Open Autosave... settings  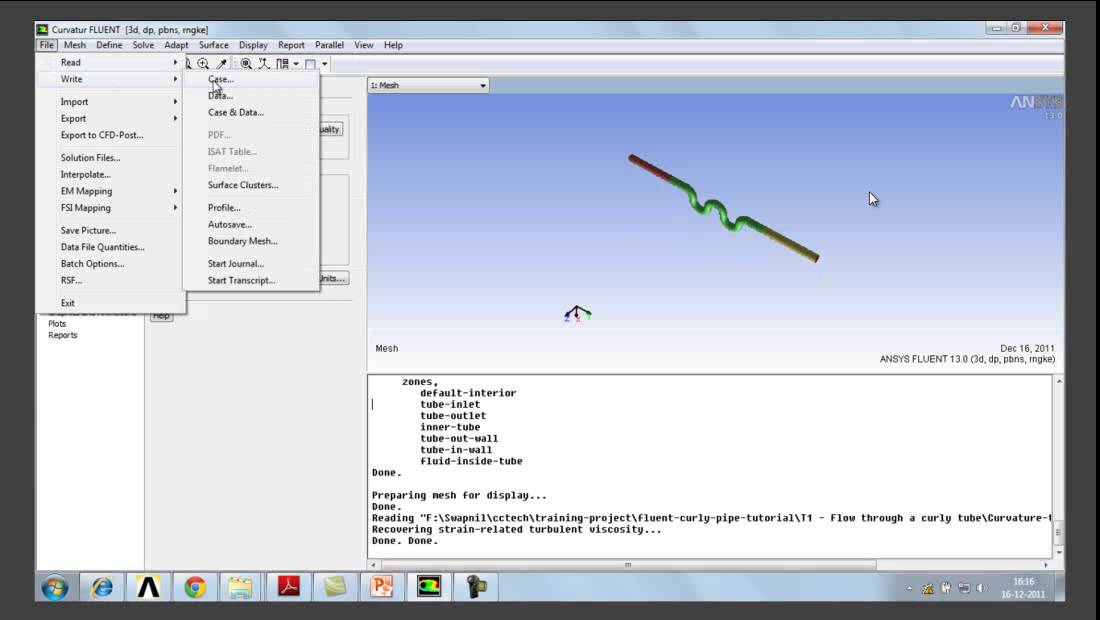pyautogui.click(x=229, y=224)
